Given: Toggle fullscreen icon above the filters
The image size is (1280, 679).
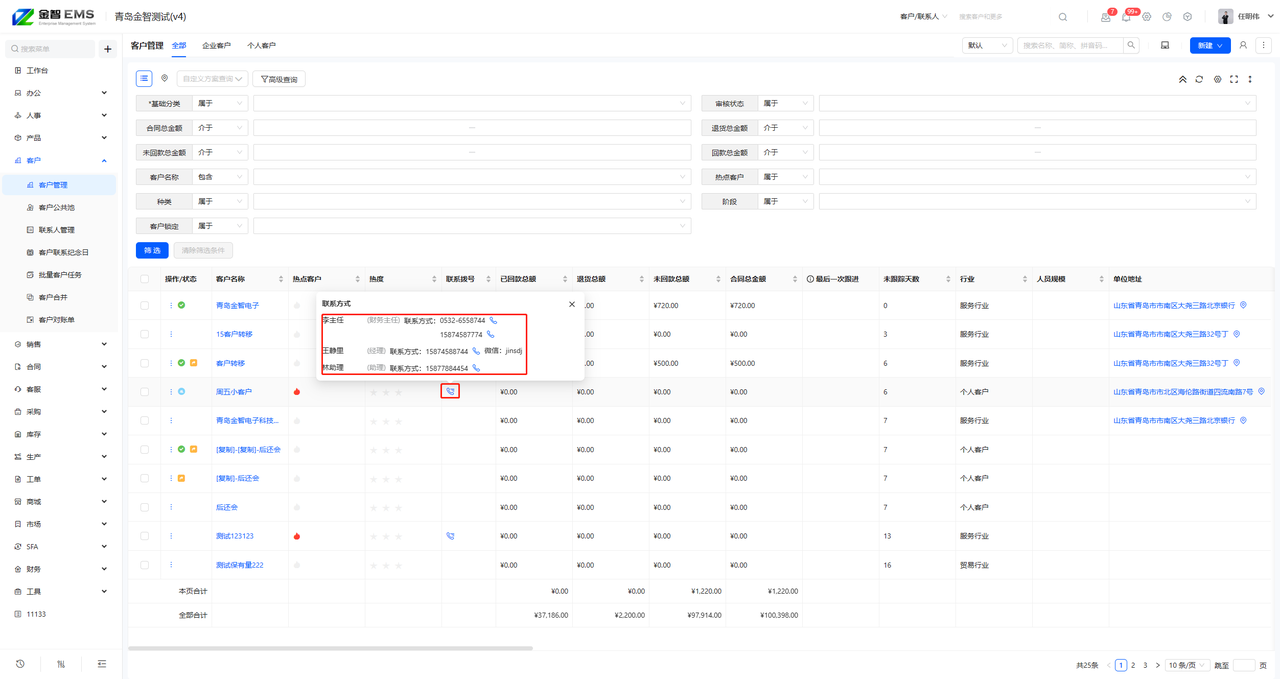Looking at the screenshot, I should 1234,79.
